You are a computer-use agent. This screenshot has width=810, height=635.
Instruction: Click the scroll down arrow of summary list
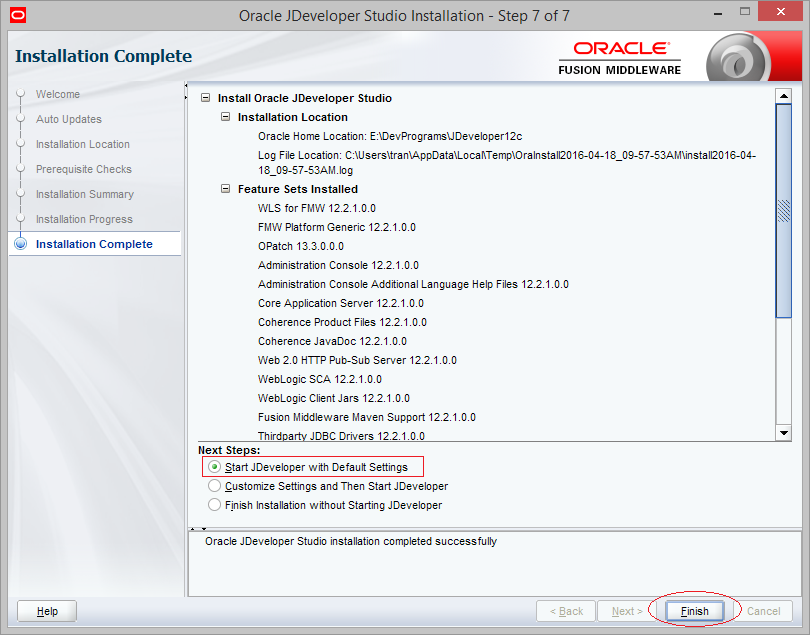tap(784, 433)
